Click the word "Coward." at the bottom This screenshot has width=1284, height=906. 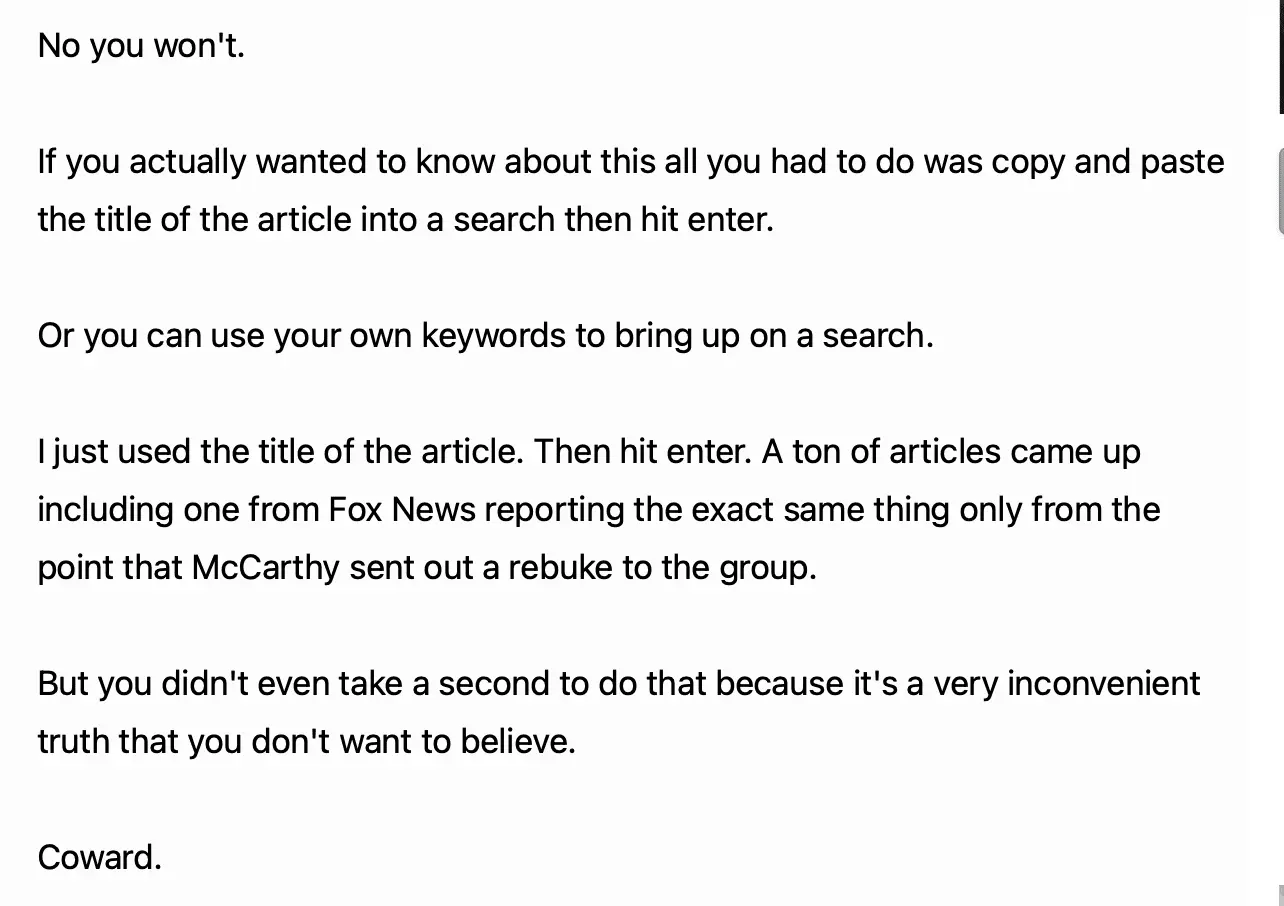[x=99, y=857]
